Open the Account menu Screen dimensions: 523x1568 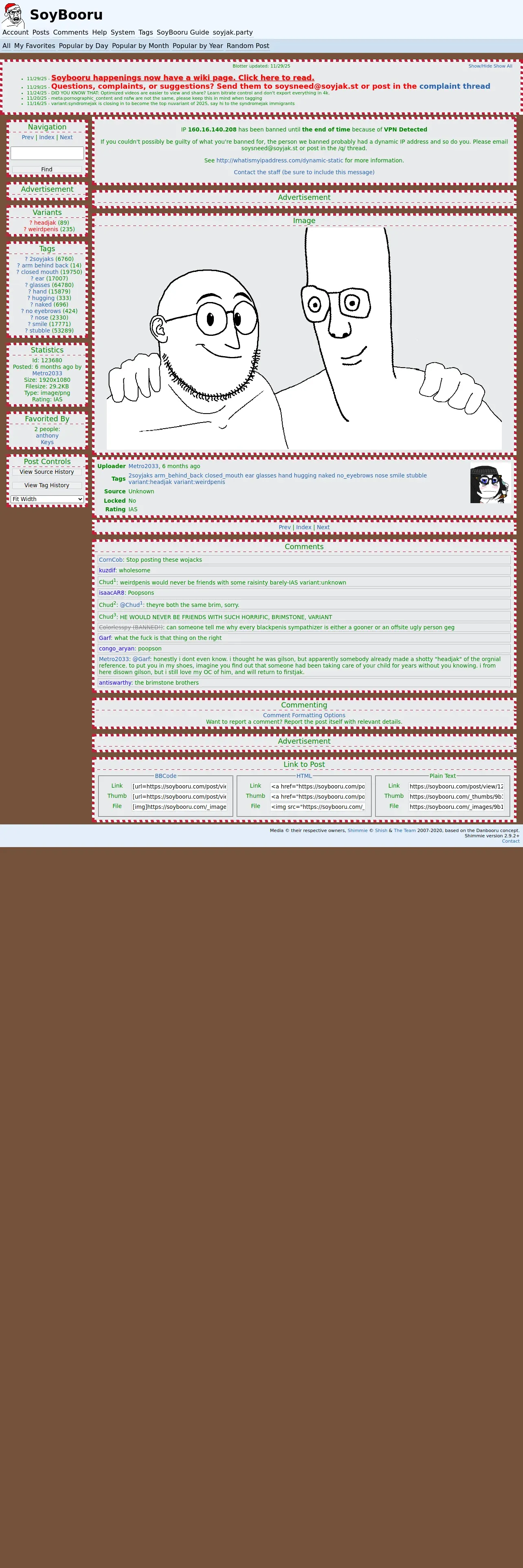(15, 32)
